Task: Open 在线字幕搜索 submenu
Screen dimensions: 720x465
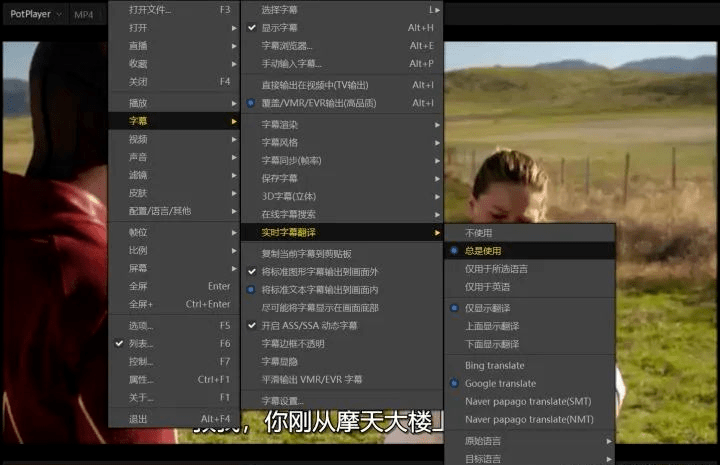Action: (x=342, y=214)
